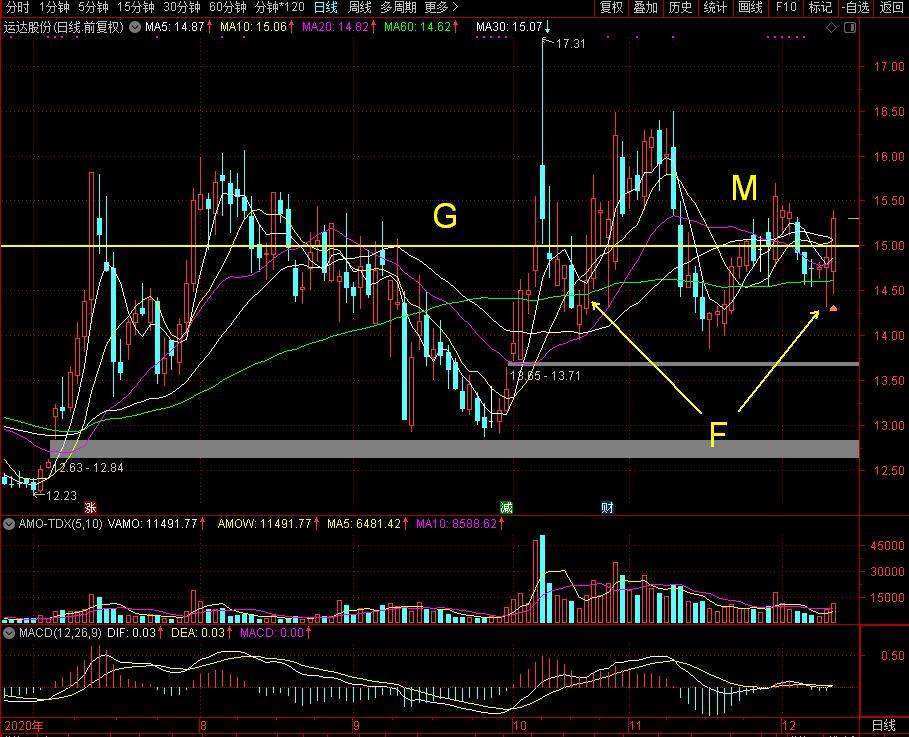The width and height of the screenshot is (909, 737).
Task: Select the 60分钟 period tab
Action: tap(227, 8)
